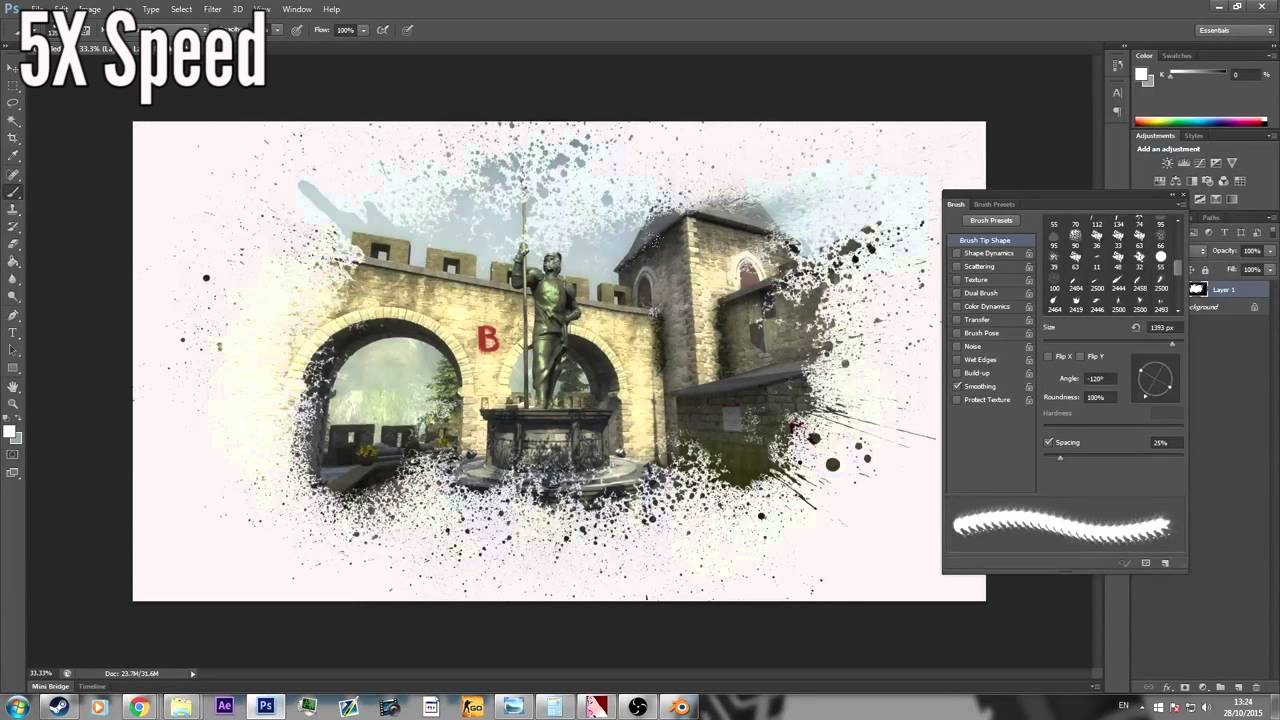This screenshot has height=720, width=1280.
Task: Toggle the Spacing checkbox
Action: coord(1048,442)
